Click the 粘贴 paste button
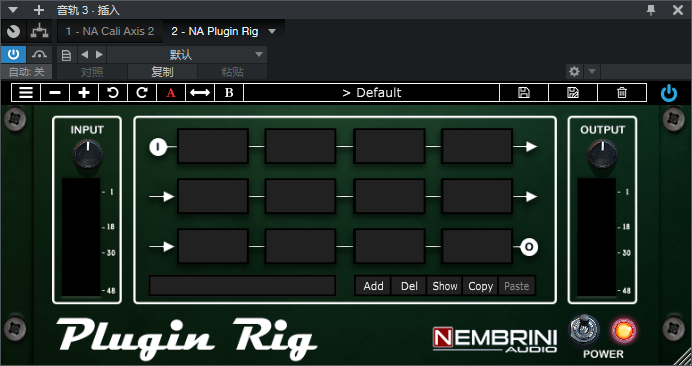 tap(232, 72)
